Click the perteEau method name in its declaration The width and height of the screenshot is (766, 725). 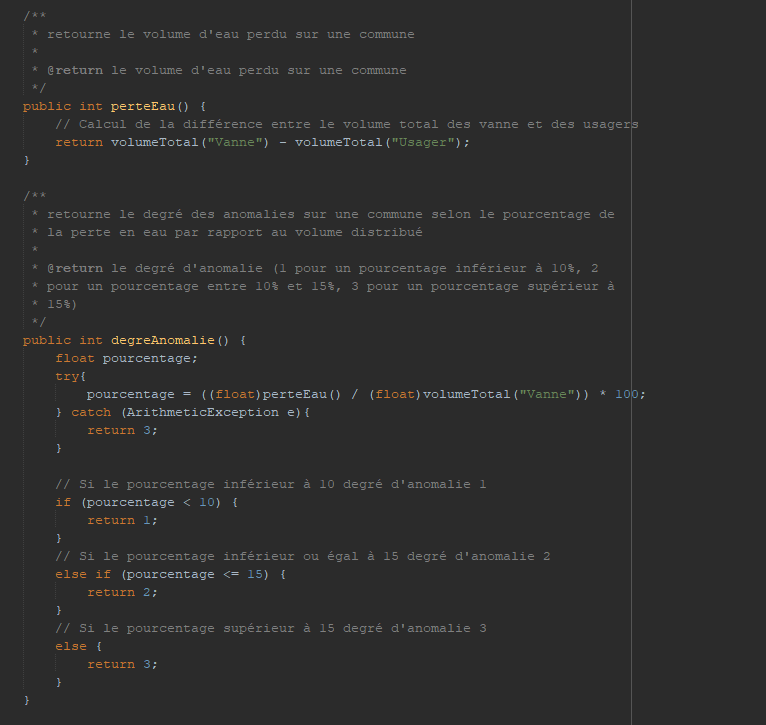(143, 107)
